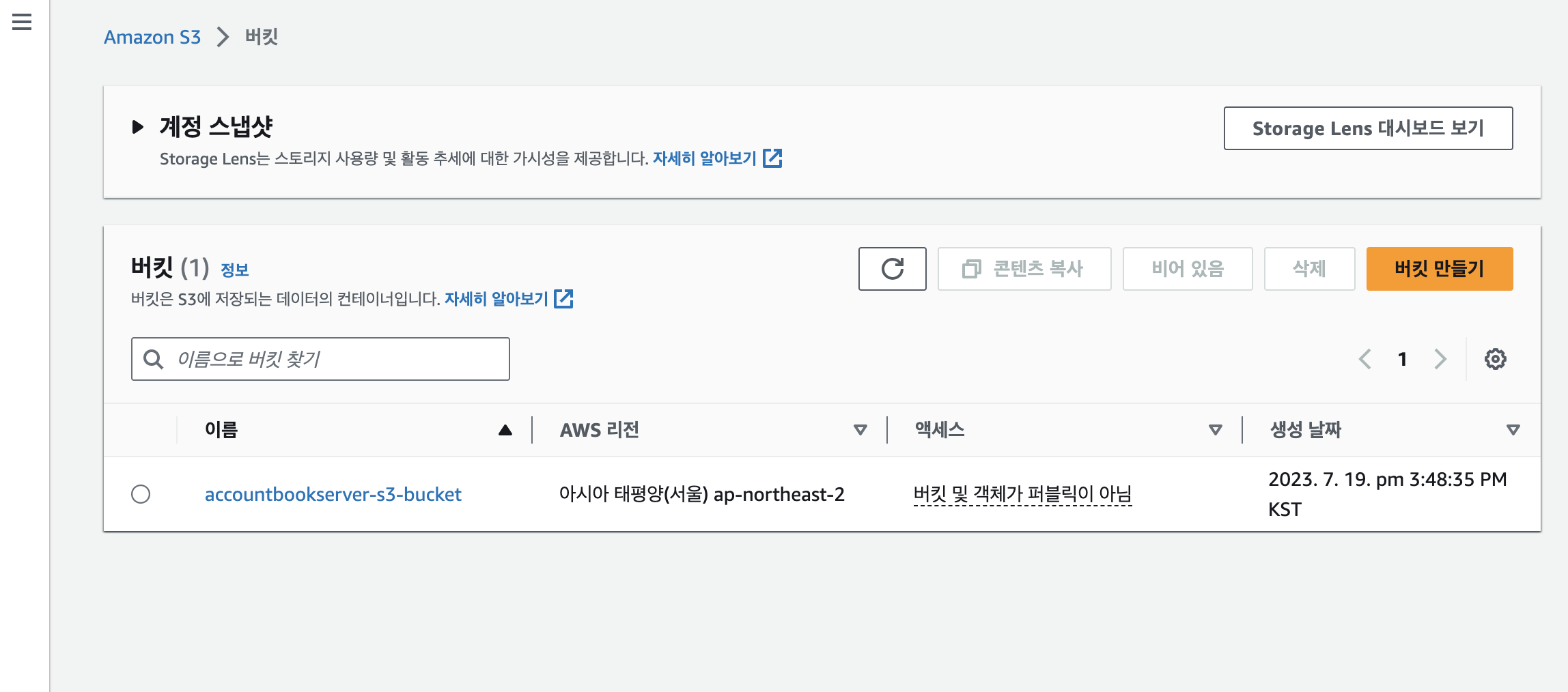Click the refresh buckets icon button

click(x=892, y=269)
